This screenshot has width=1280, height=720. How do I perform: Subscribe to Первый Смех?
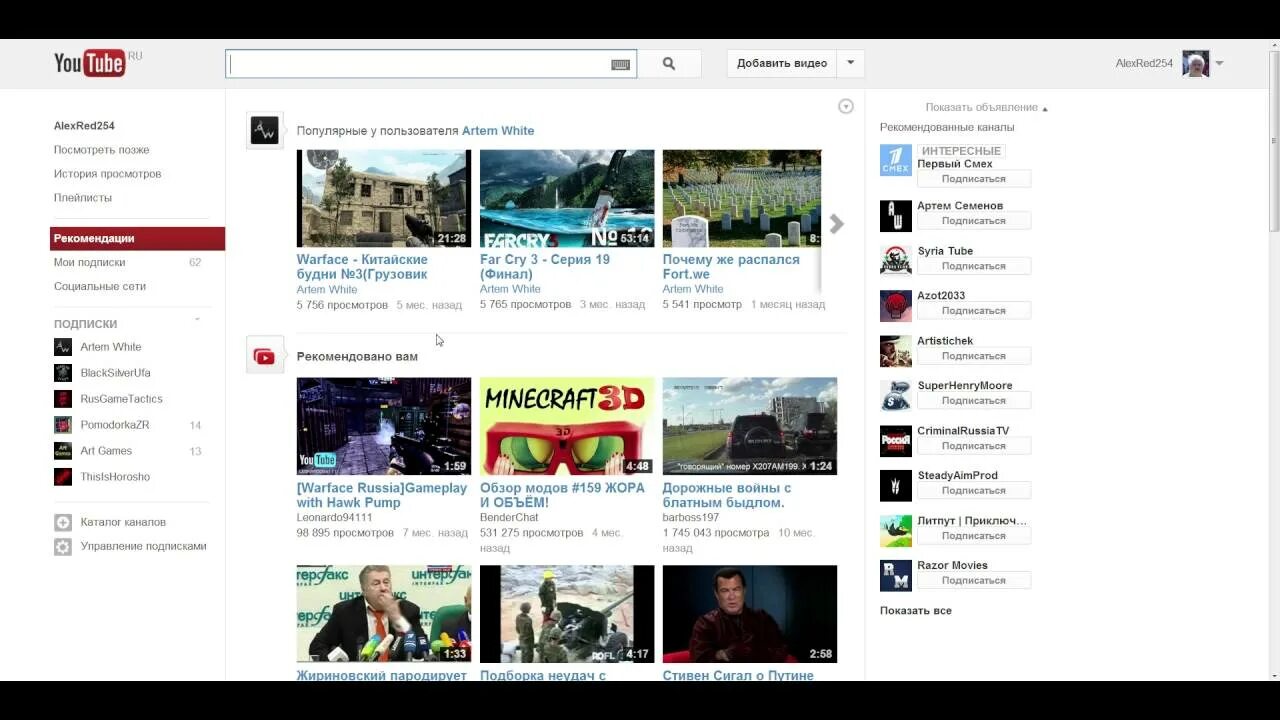click(x=974, y=179)
